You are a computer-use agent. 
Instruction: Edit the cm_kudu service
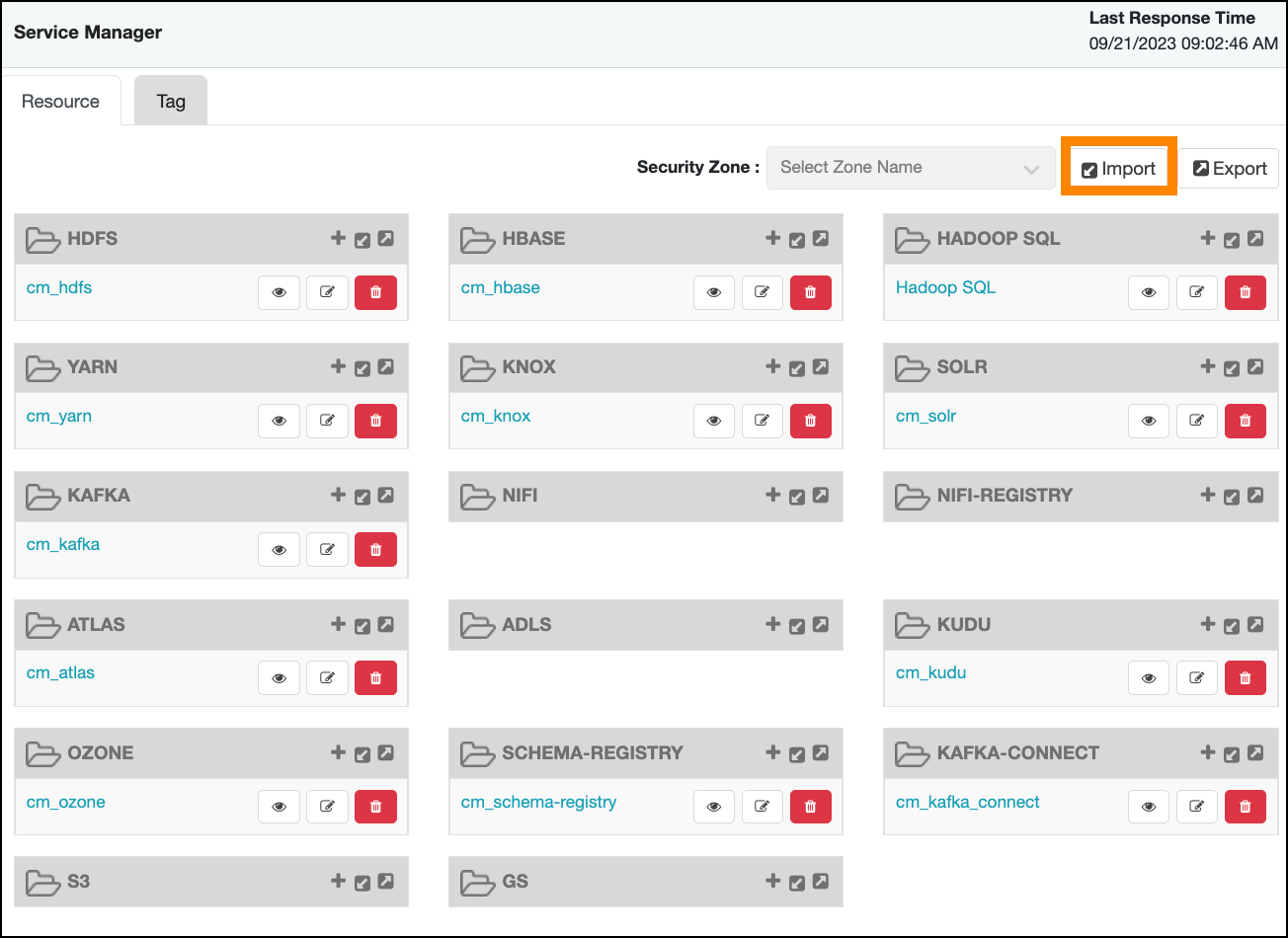click(1196, 678)
